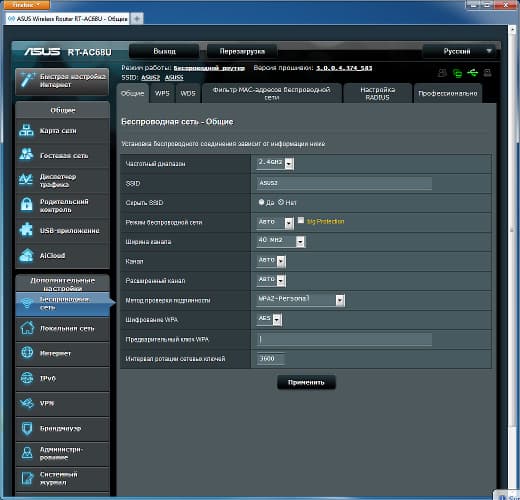
Task: Click the gray printer status icon at far right
Action: [487, 72]
